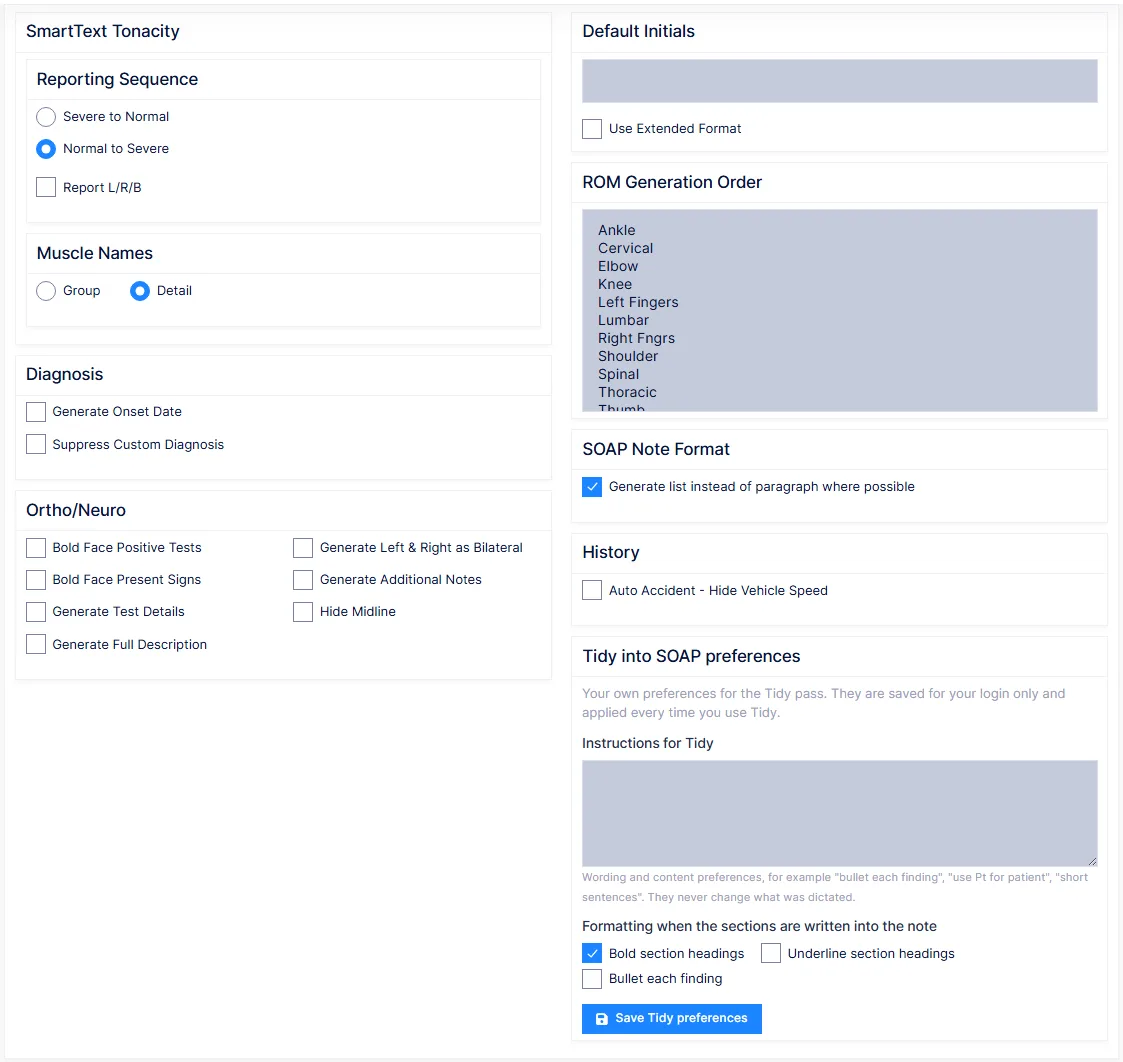
Task: Choose Detail muscle names option
Action: click(140, 291)
